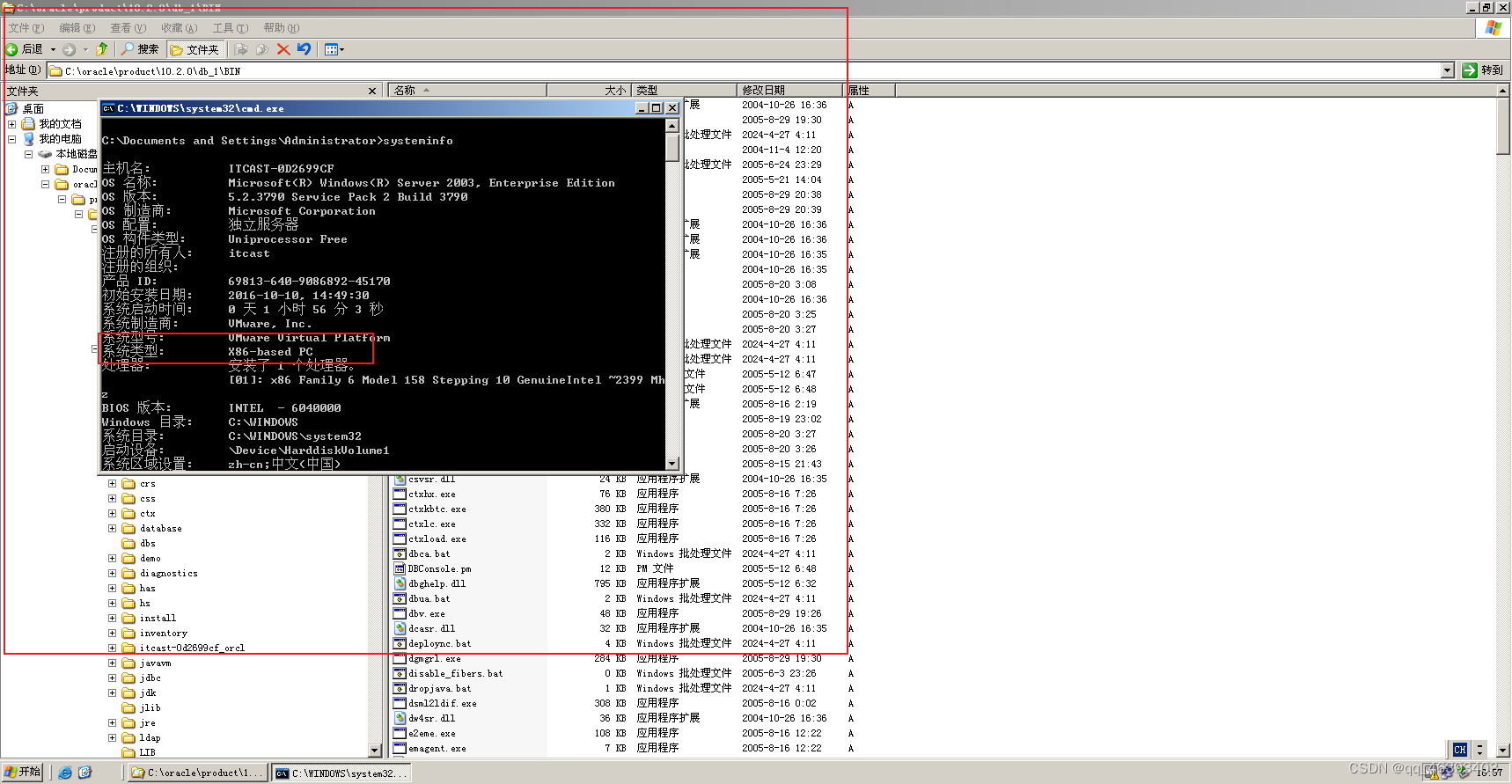Open the View (查看) menu
Image resolution: width=1512 pixels, height=784 pixels.
click(x=128, y=28)
